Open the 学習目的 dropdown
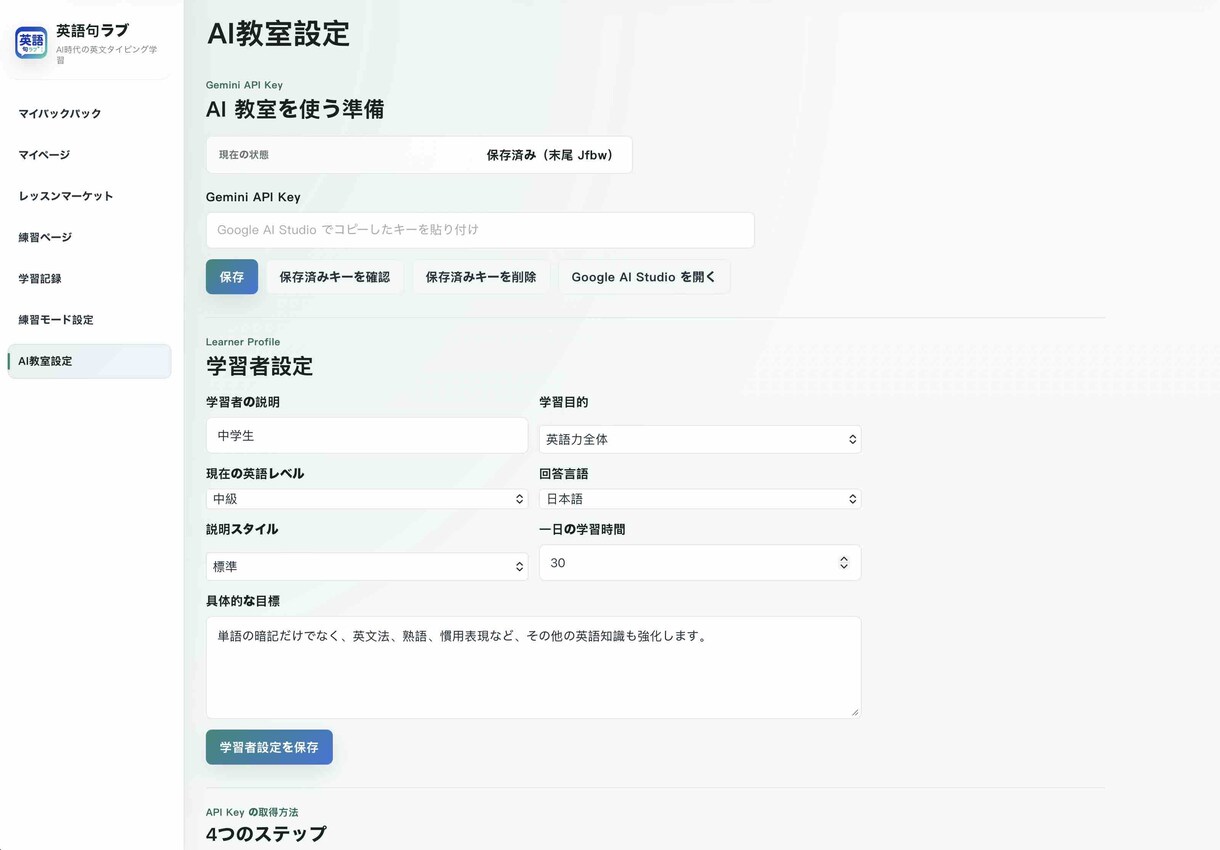Screen dimensions: 1220x850 click(x=700, y=439)
